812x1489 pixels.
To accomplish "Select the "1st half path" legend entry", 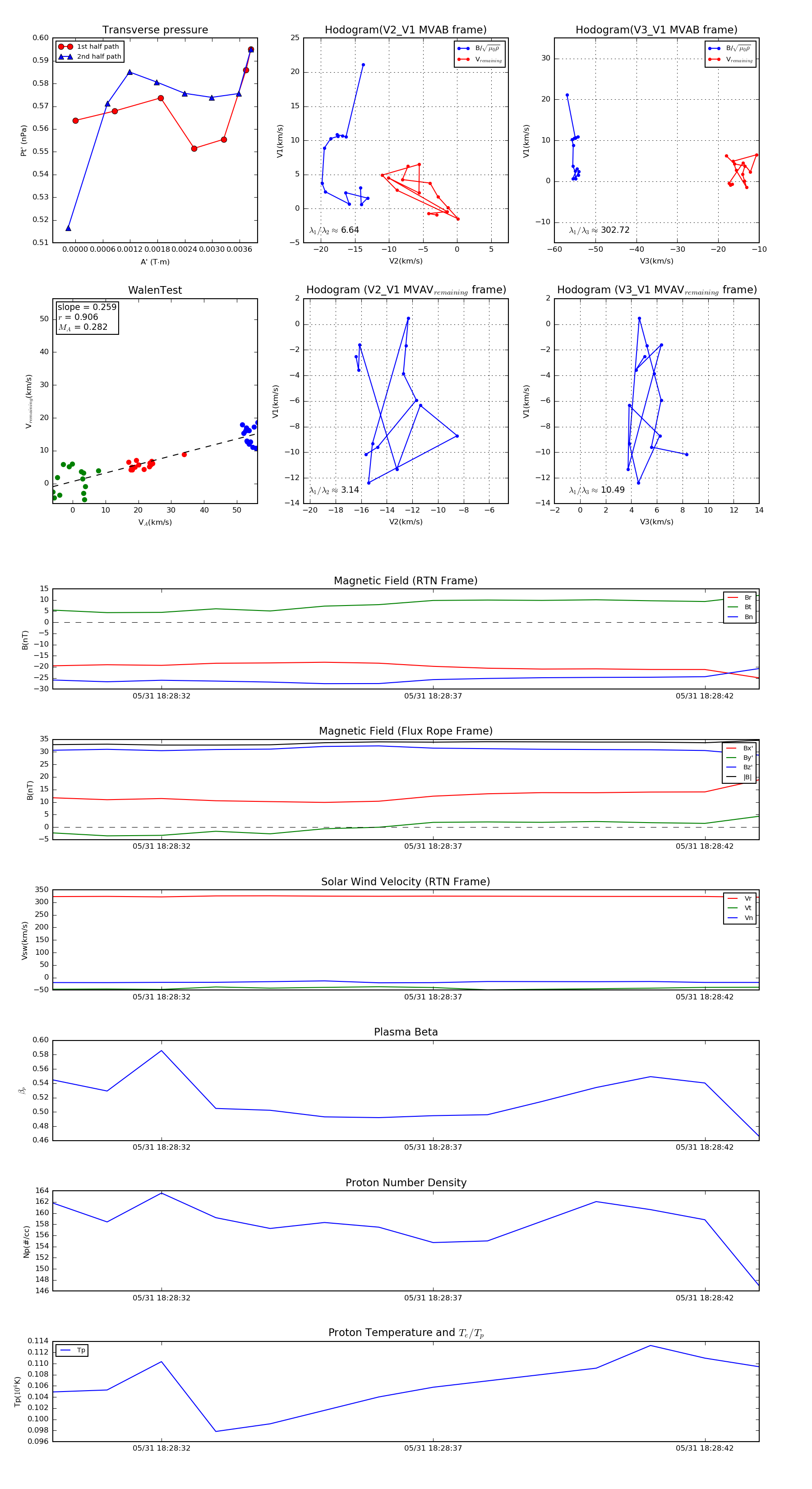I will click(x=89, y=47).
